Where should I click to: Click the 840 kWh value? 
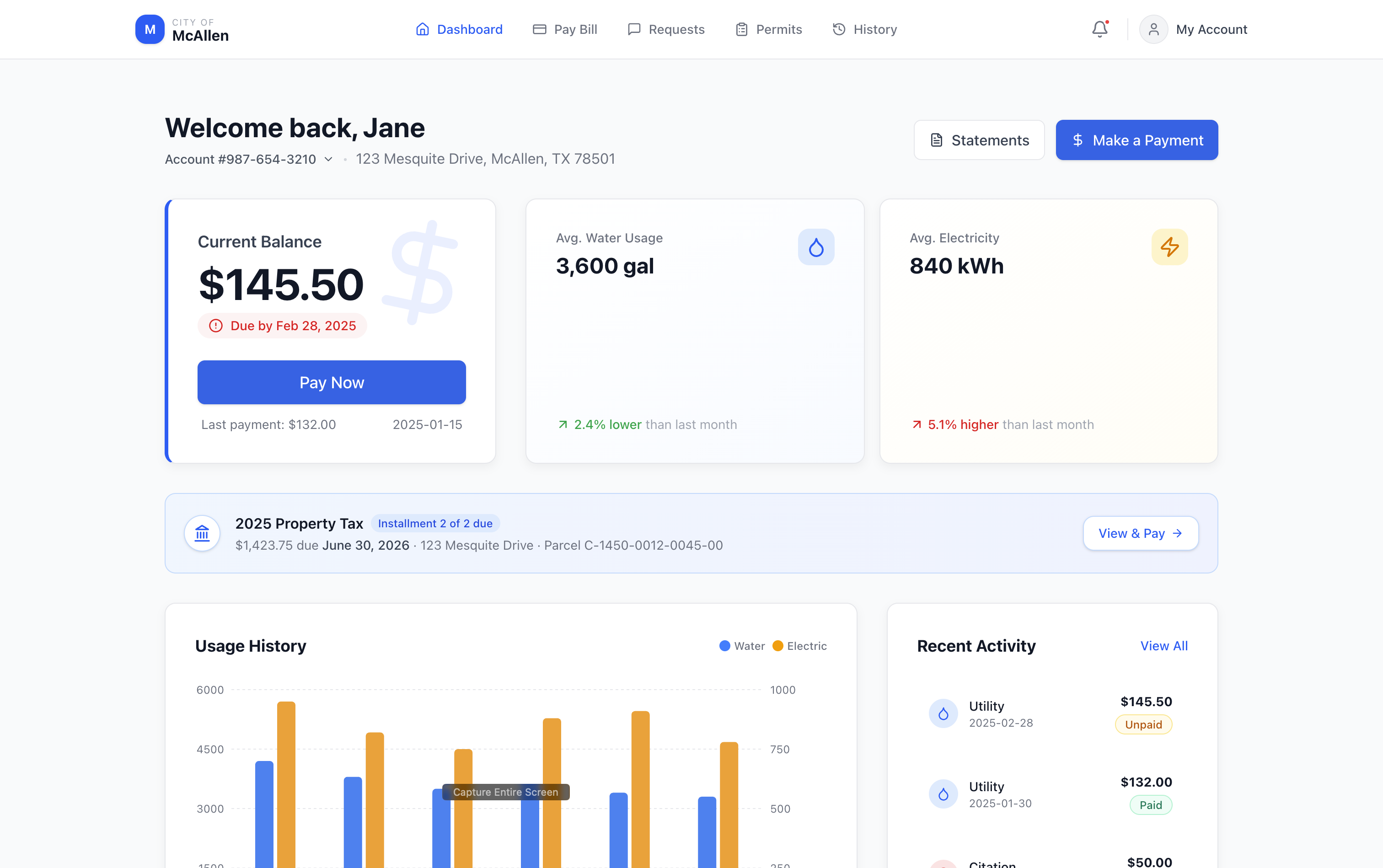(956, 266)
